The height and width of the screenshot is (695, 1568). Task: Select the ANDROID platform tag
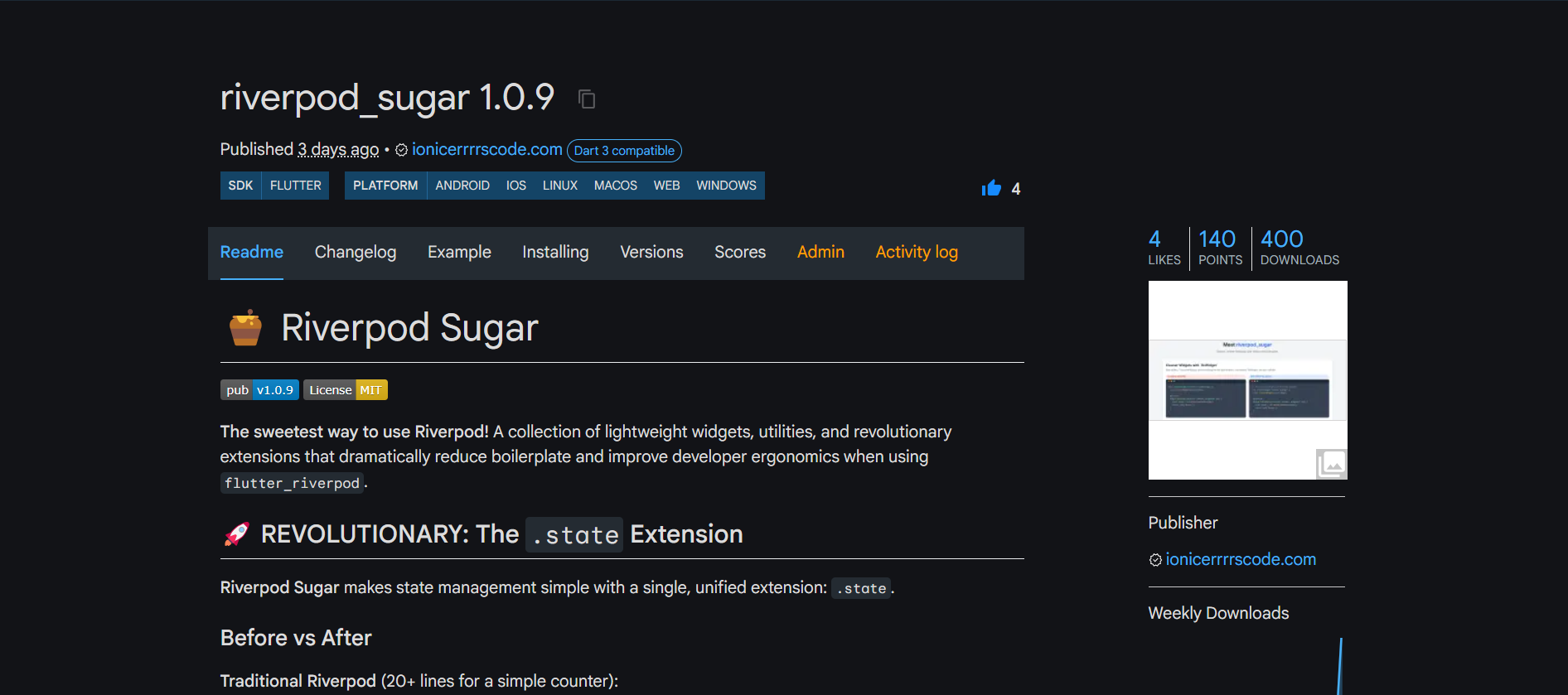click(462, 186)
